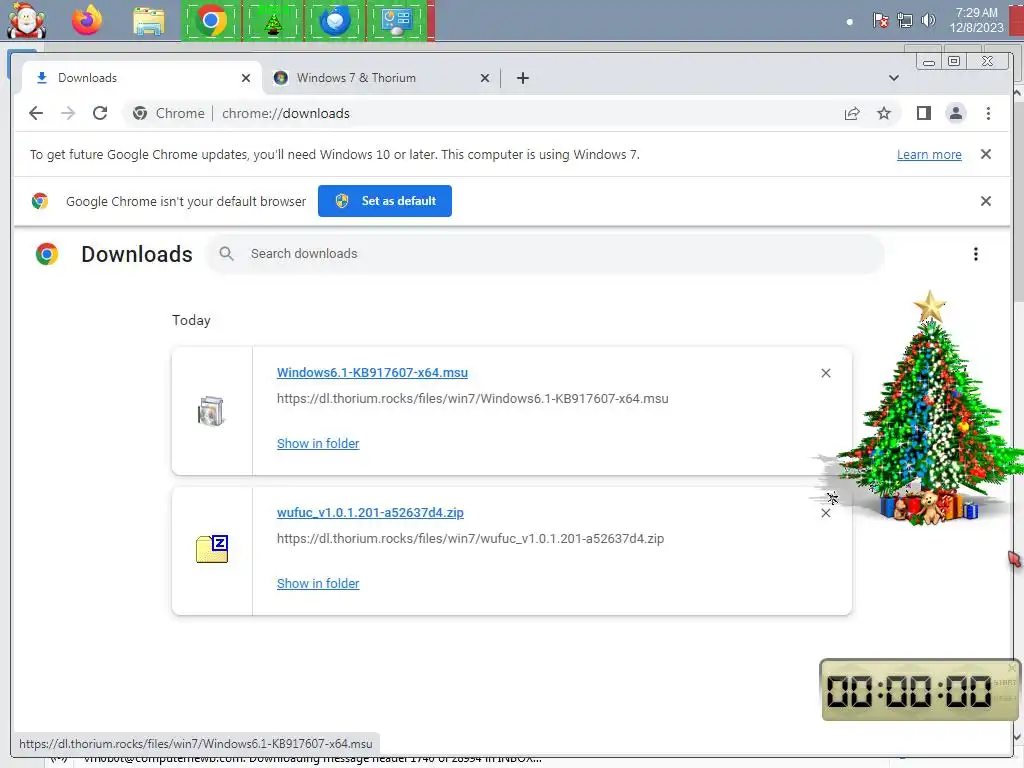Image resolution: width=1024 pixels, height=768 pixels.
Task: Click the Set as default button
Action: pyautogui.click(x=385, y=201)
